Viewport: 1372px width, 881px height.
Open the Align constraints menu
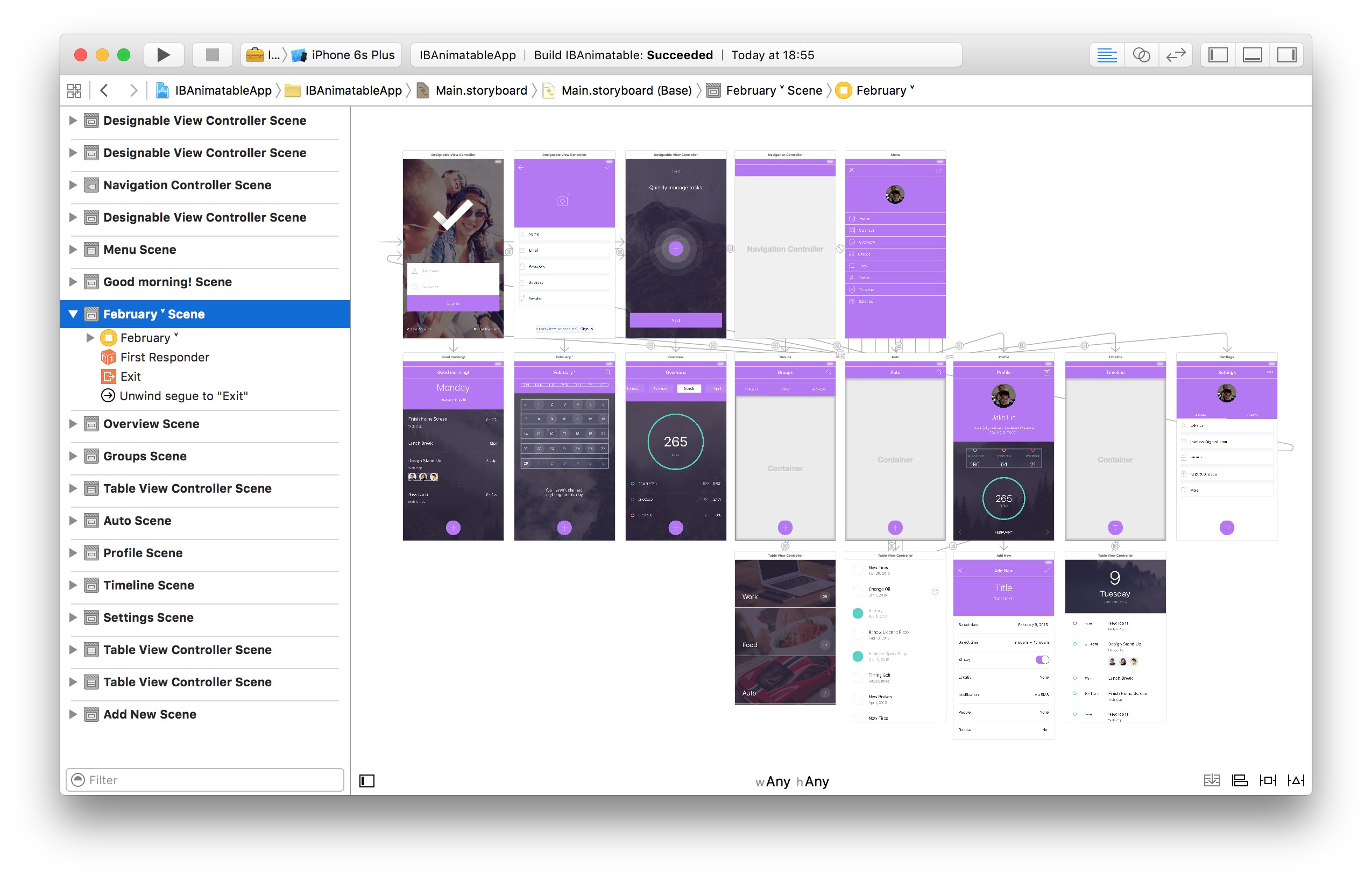(x=1240, y=780)
